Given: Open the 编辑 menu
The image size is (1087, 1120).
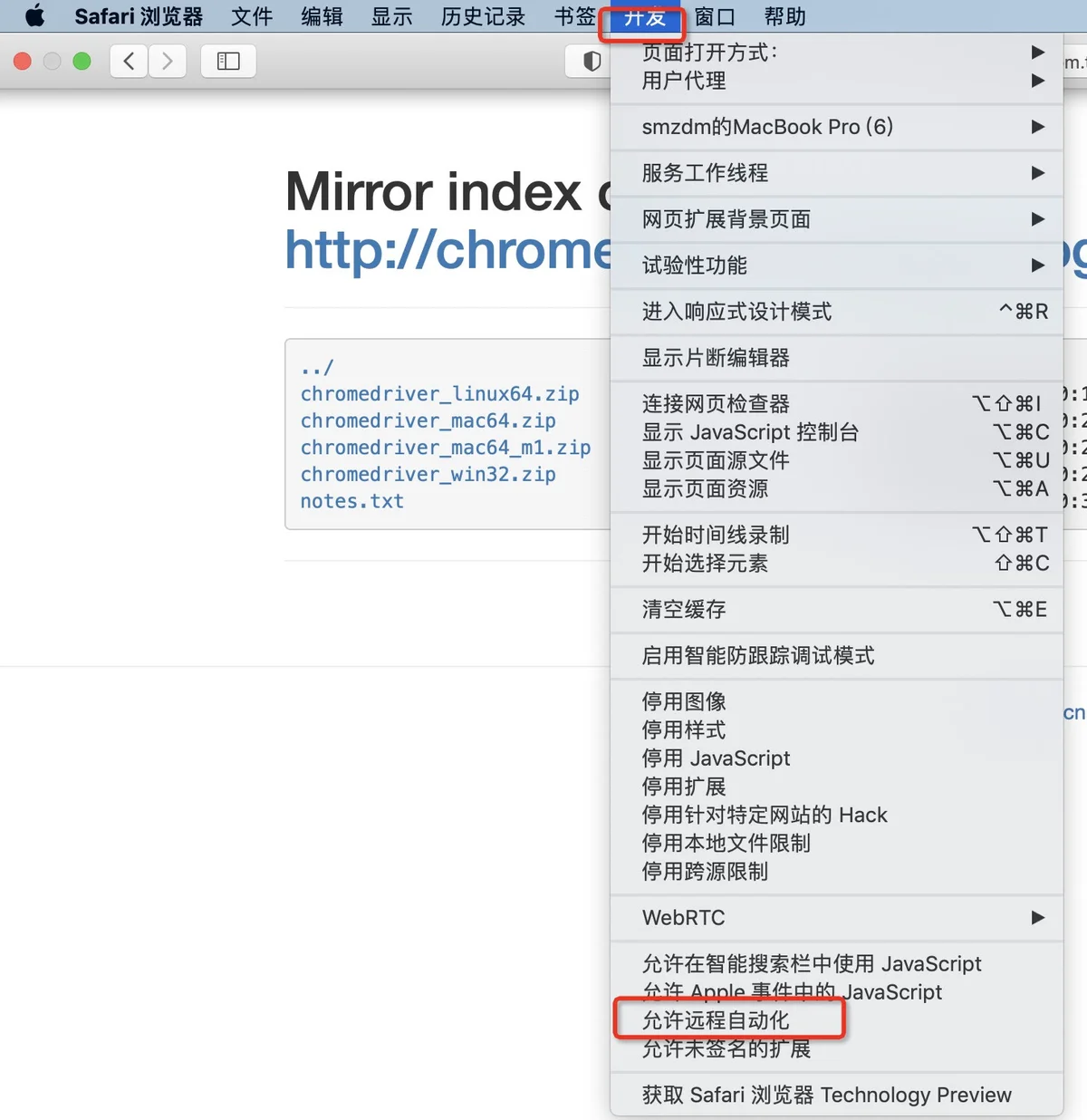Looking at the screenshot, I should pos(322,16).
